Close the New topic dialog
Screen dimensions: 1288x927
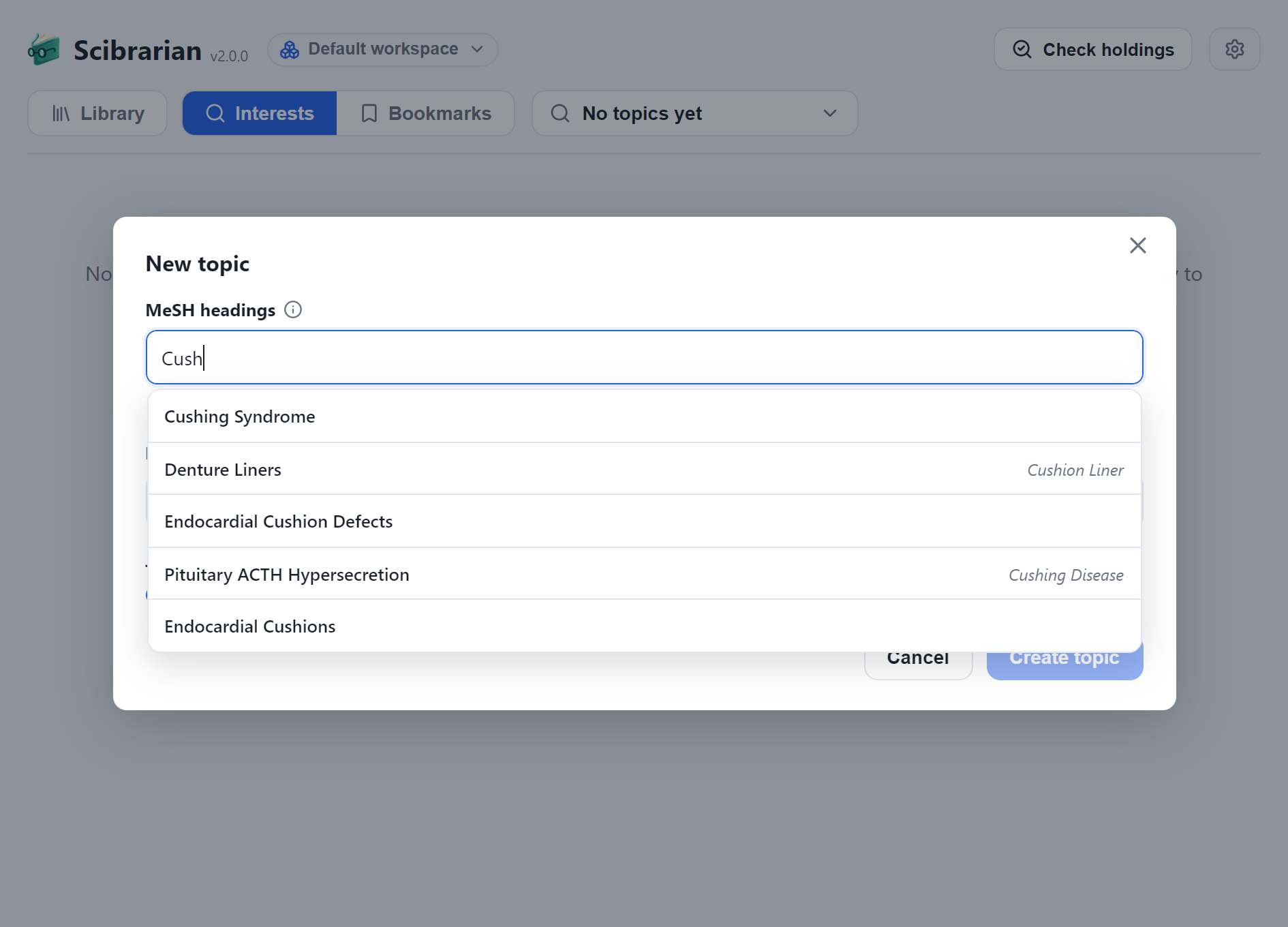(x=1137, y=245)
